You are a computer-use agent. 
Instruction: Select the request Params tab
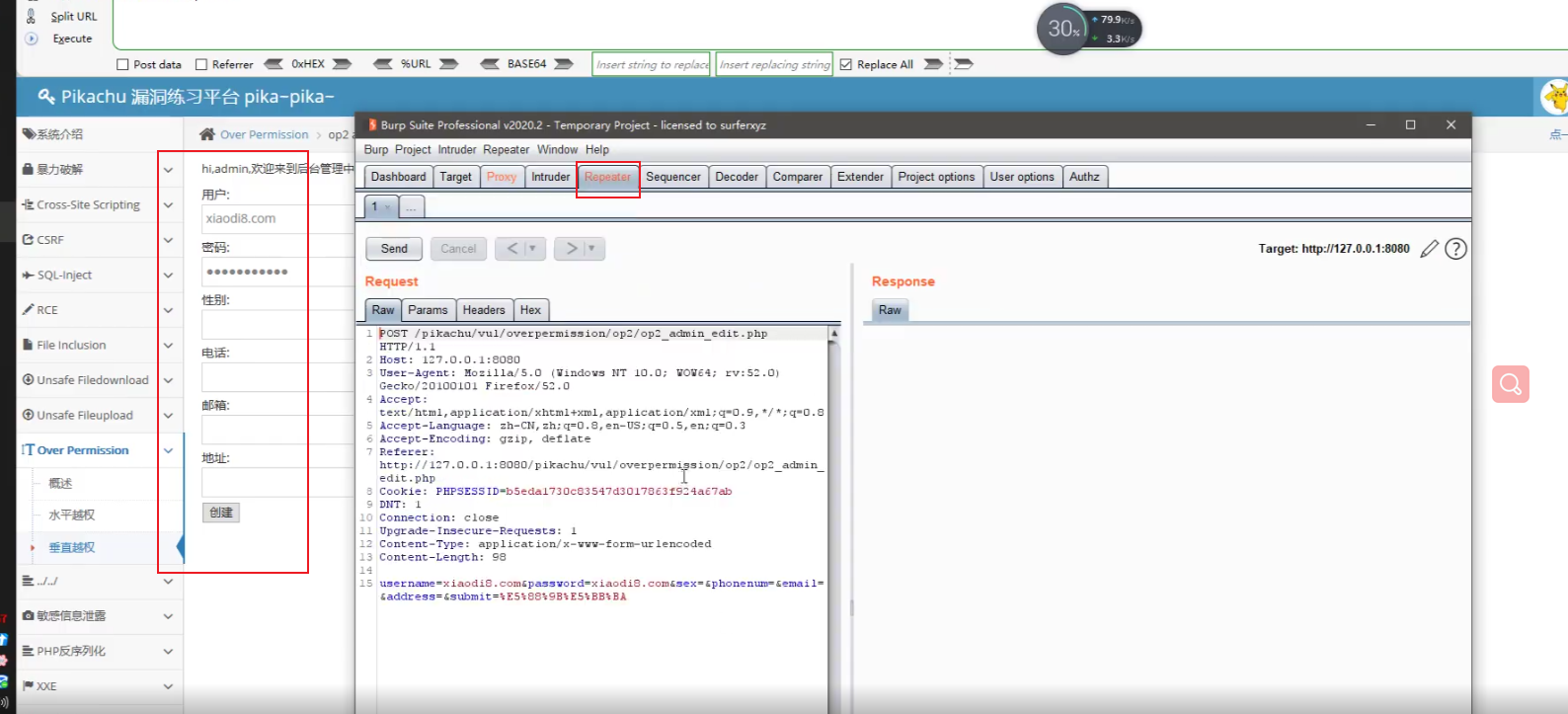(428, 310)
